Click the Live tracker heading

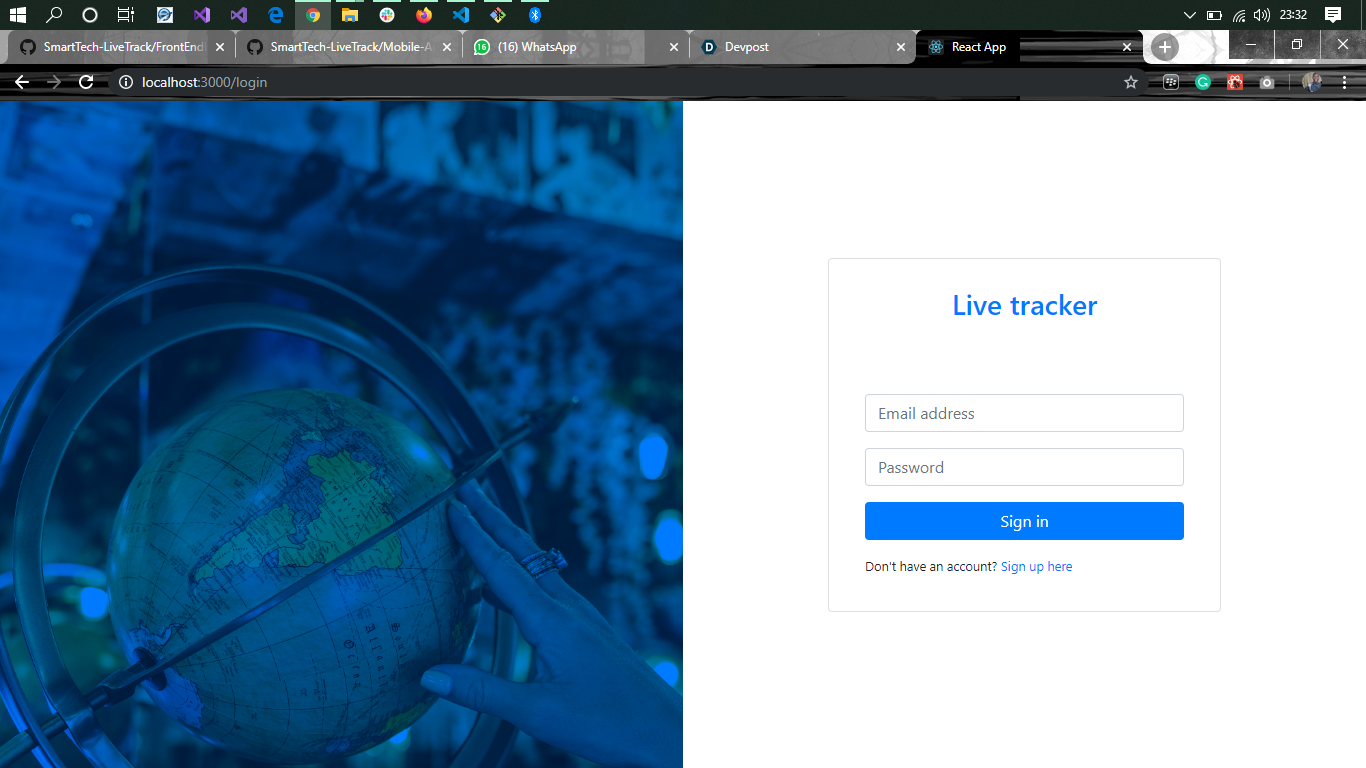[x=1024, y=305]
